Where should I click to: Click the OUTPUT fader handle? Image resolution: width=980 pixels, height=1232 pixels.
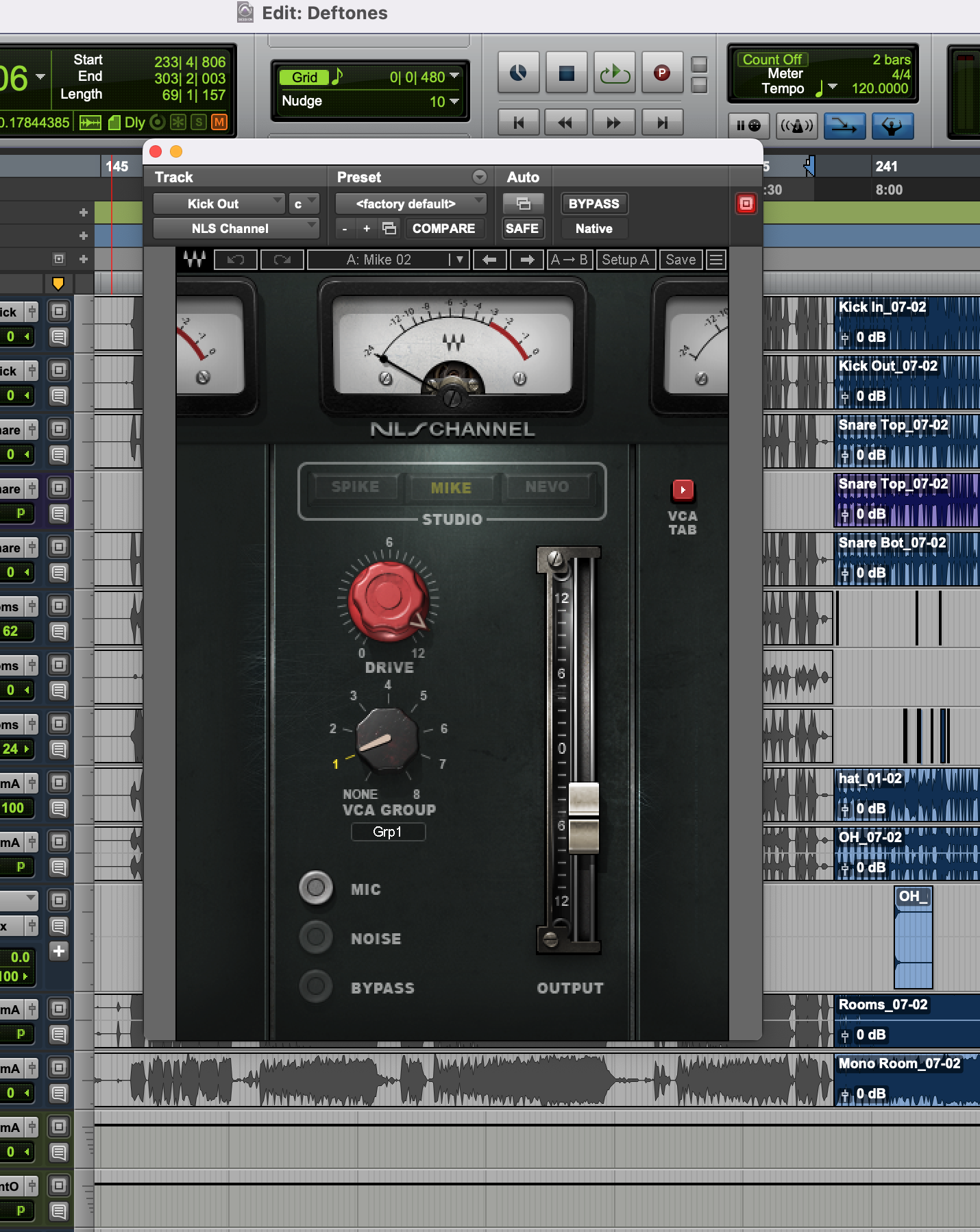point(584,817)
